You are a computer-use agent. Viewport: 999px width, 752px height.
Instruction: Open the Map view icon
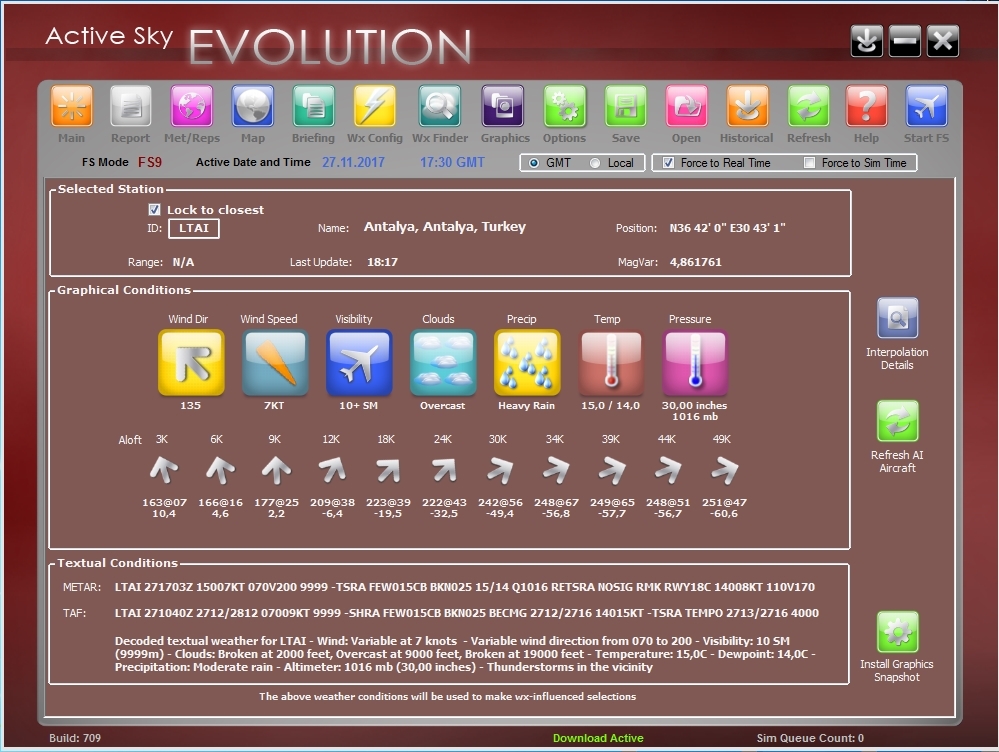coord(253,106)
